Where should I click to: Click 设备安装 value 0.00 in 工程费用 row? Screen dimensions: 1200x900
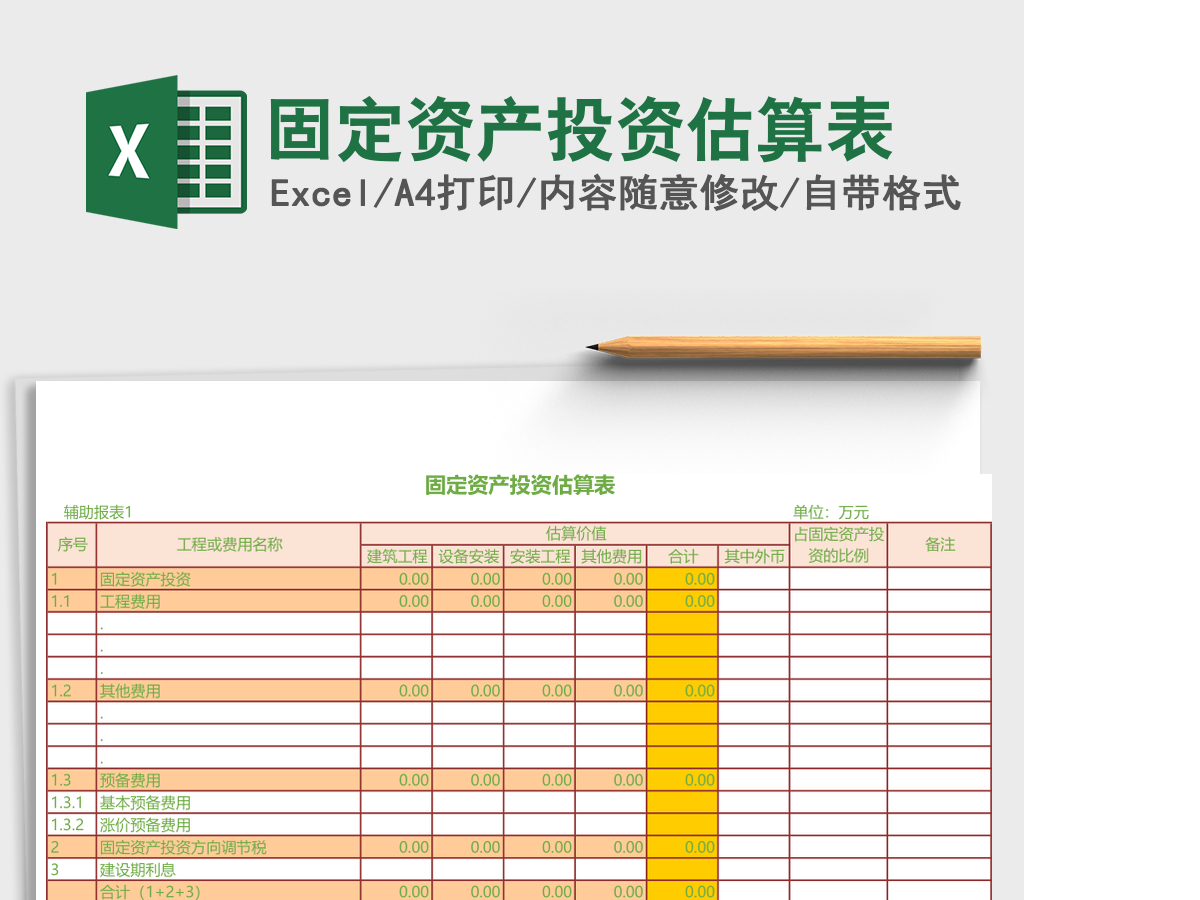coord(468,601)
